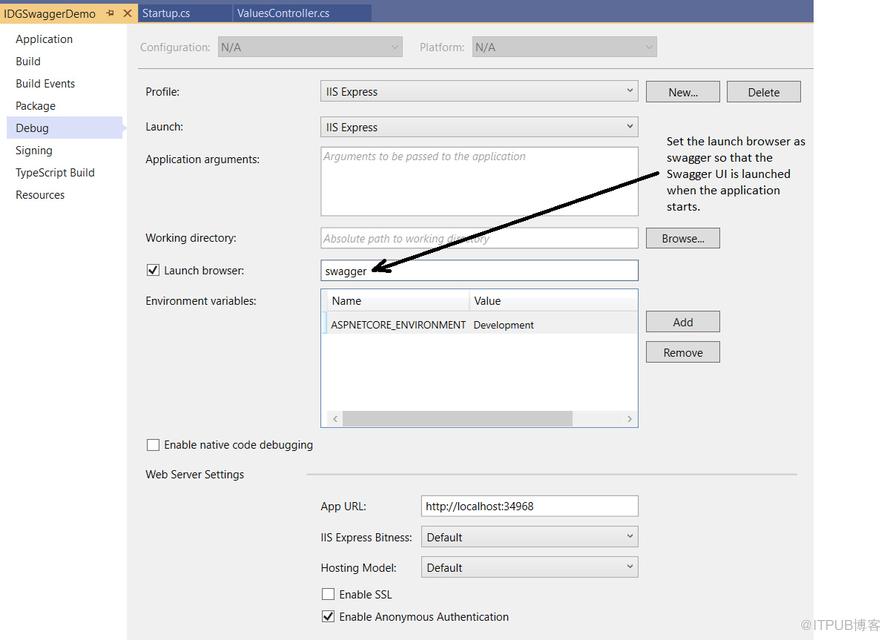The height and width of the screenshot is (640, 890).
Task: Open IIS Express Bitness dropdown
Action: tap(530, 537)
